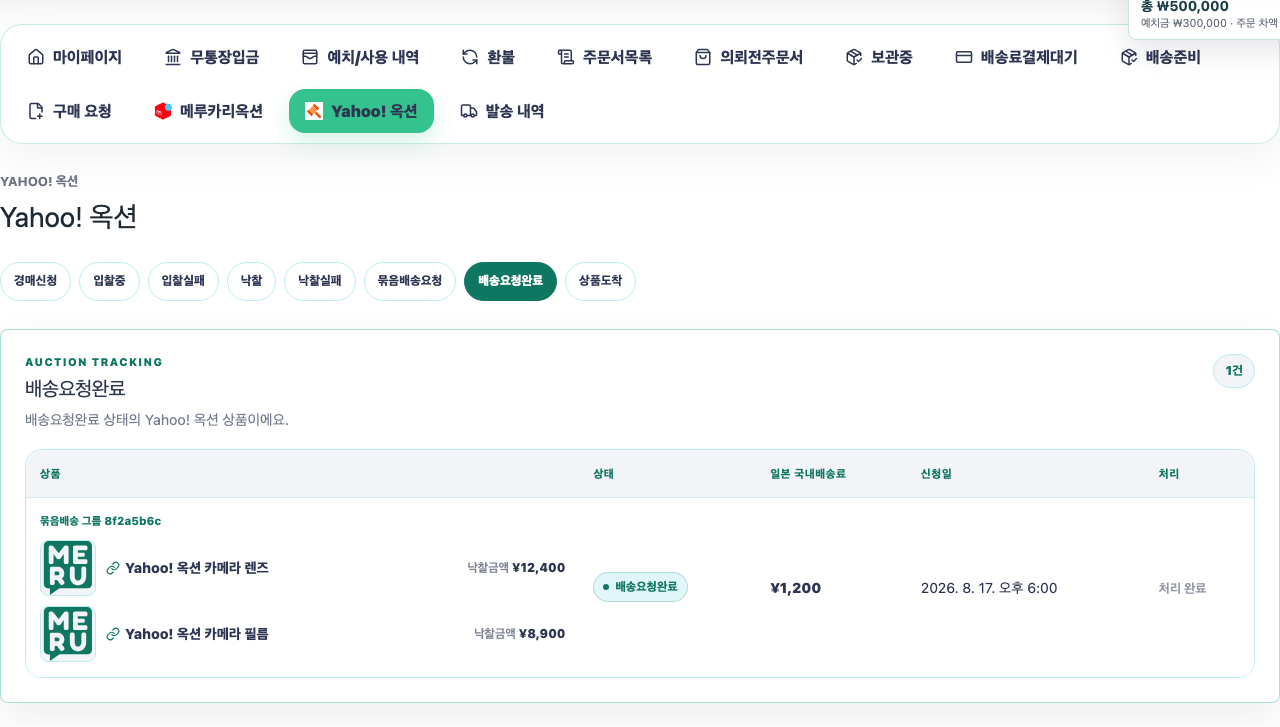This screenshot has width=1280, height=727.
Task: Click the 상태 column header
Action: (x=603, y=474)
